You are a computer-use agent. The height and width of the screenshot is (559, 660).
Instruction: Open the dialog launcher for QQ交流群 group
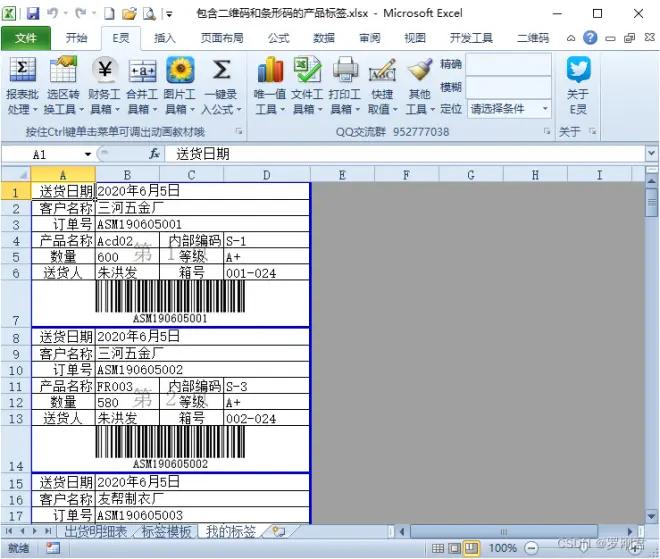click(546, 131)
